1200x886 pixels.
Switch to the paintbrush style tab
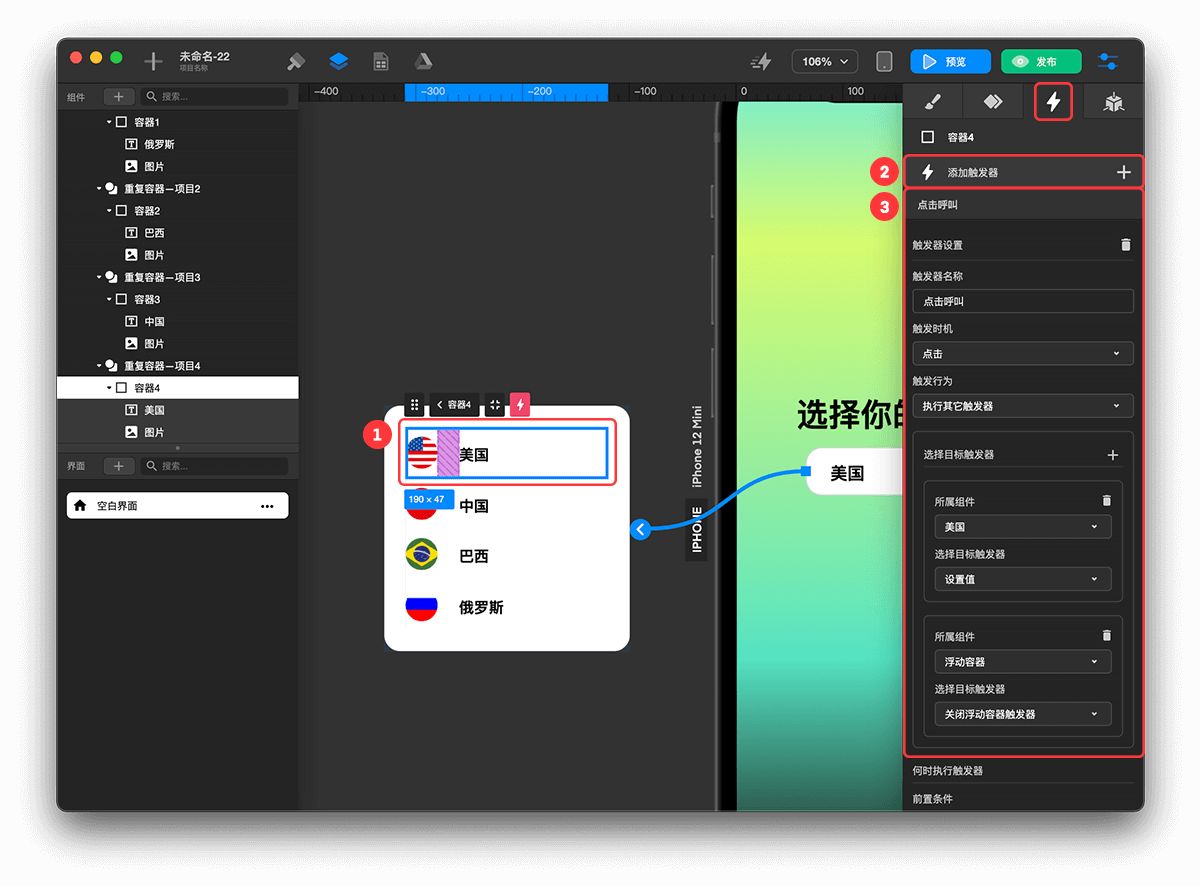tap(932, 102)
